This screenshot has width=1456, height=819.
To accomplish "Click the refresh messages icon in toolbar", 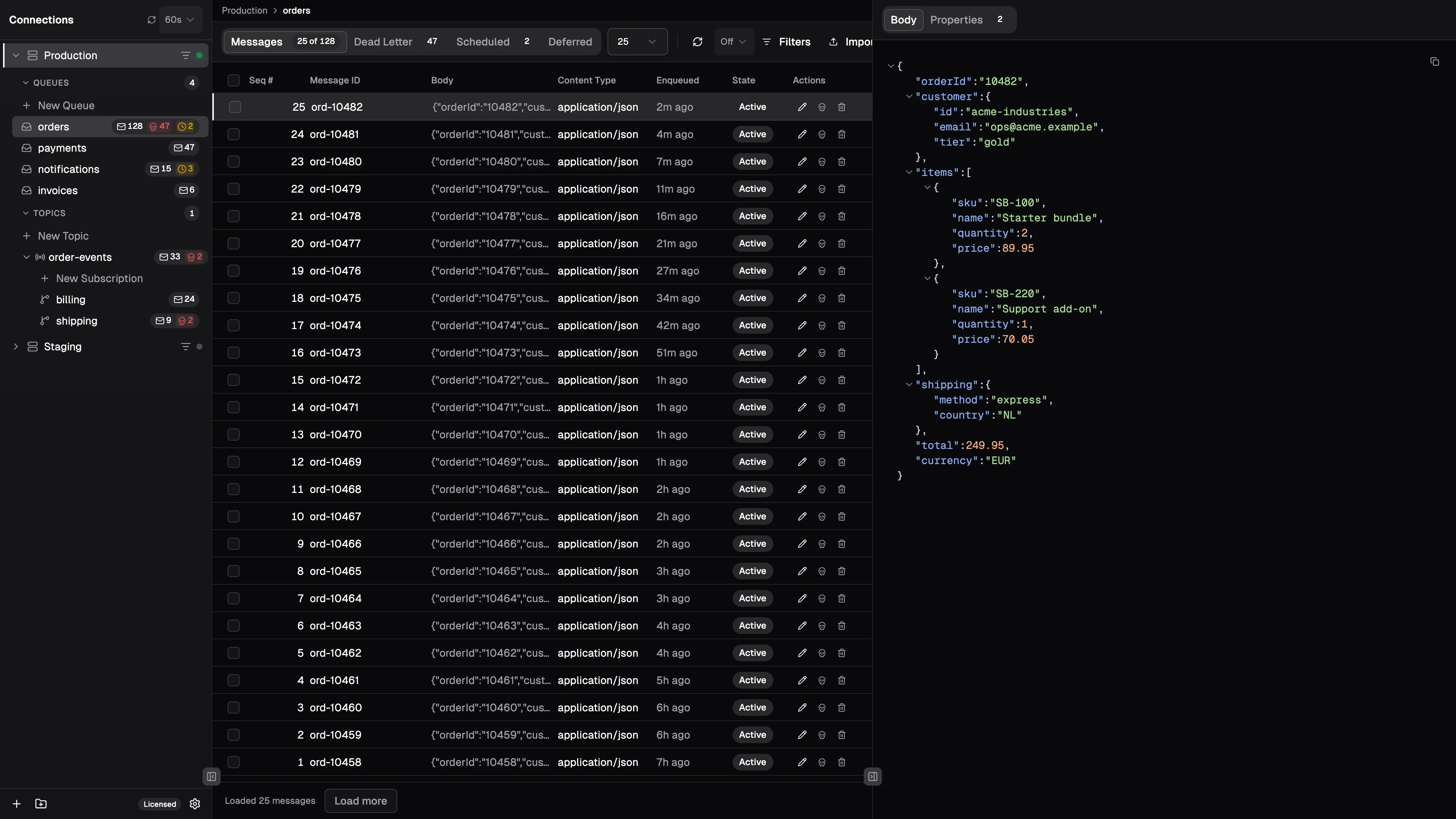I will coord(698,42).
